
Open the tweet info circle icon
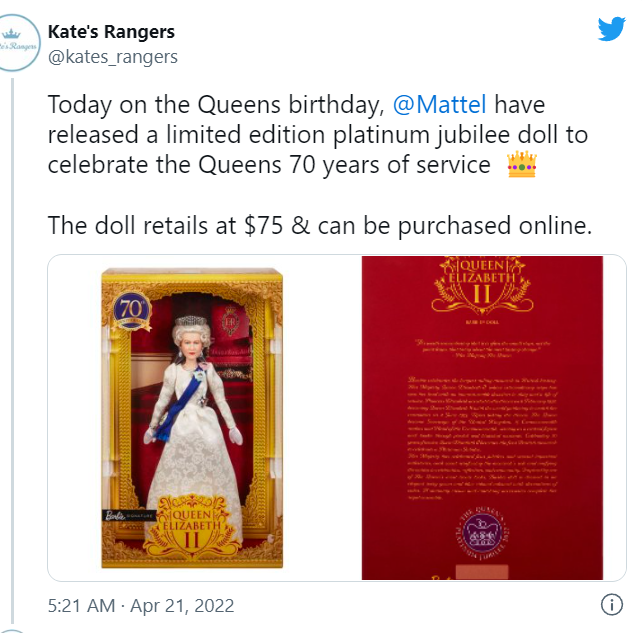click(x=612, y=605)
